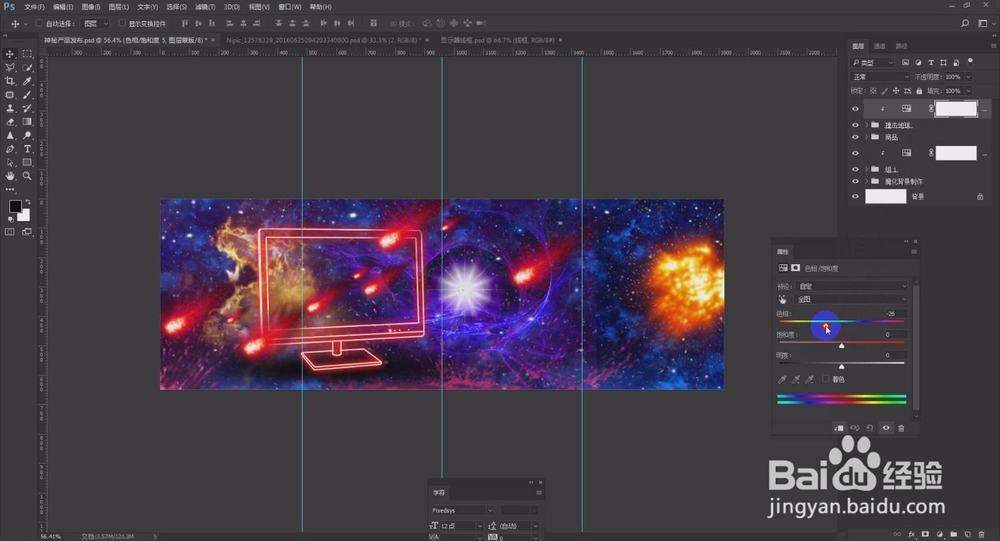Click the foreground black color swatch
The width and height of the screenshot is (1000, 541).
coord(15,206)
